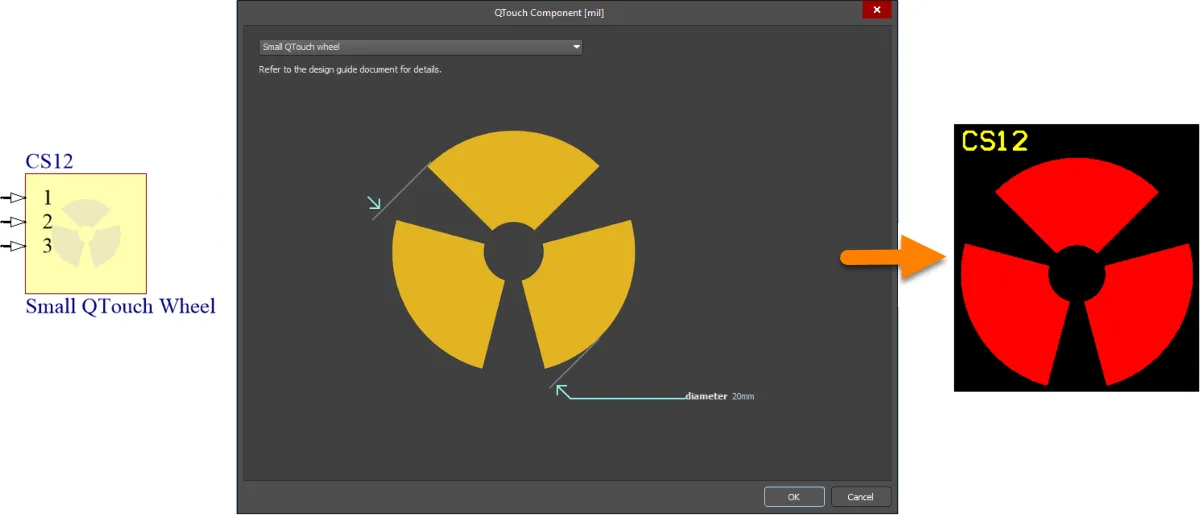The image size is (1200, 515).
Task: Select the blue CS12 schematic designator
Action: [49, 161]
